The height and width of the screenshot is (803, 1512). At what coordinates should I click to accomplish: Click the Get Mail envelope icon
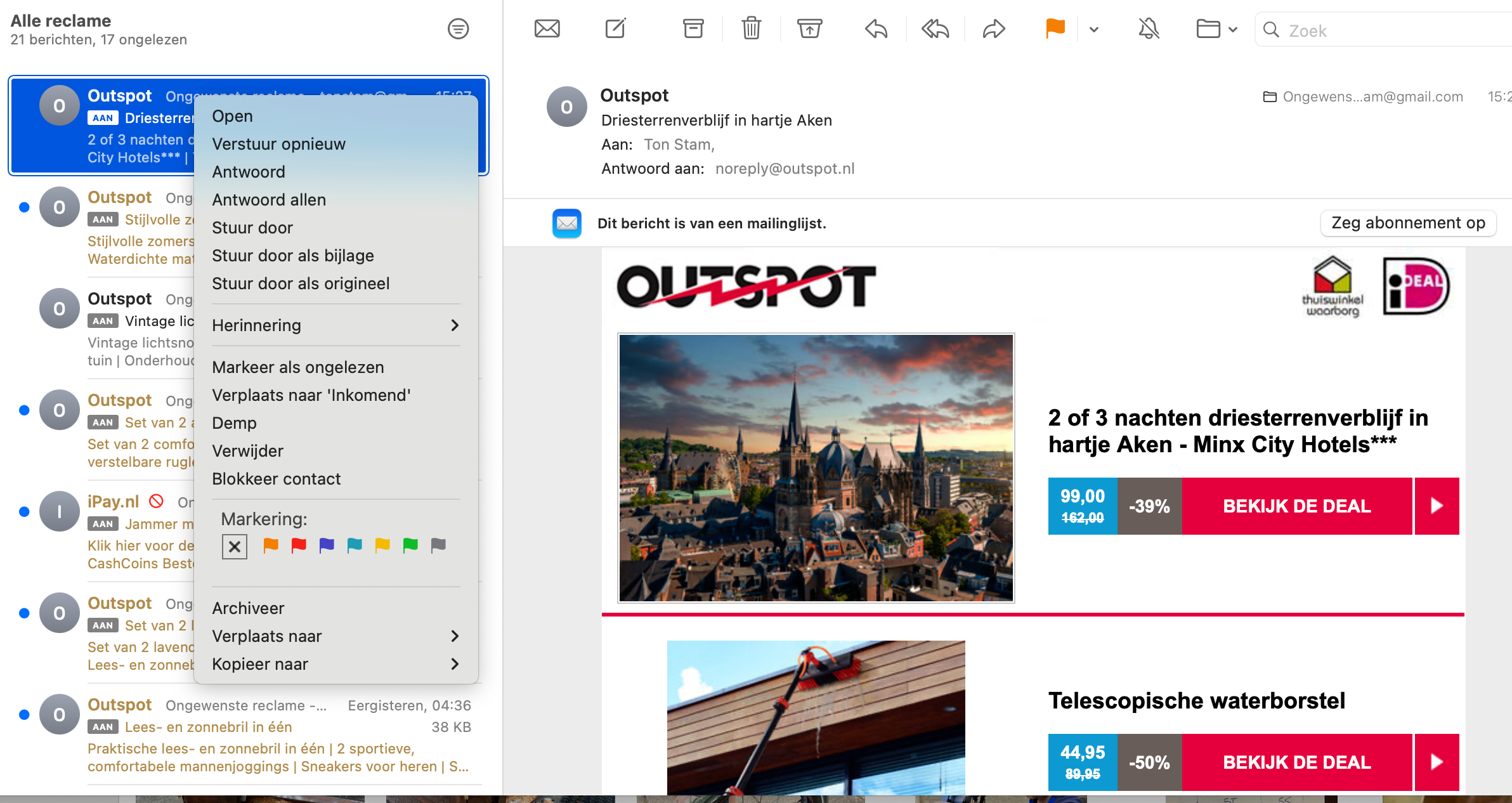tap(547, 29)
